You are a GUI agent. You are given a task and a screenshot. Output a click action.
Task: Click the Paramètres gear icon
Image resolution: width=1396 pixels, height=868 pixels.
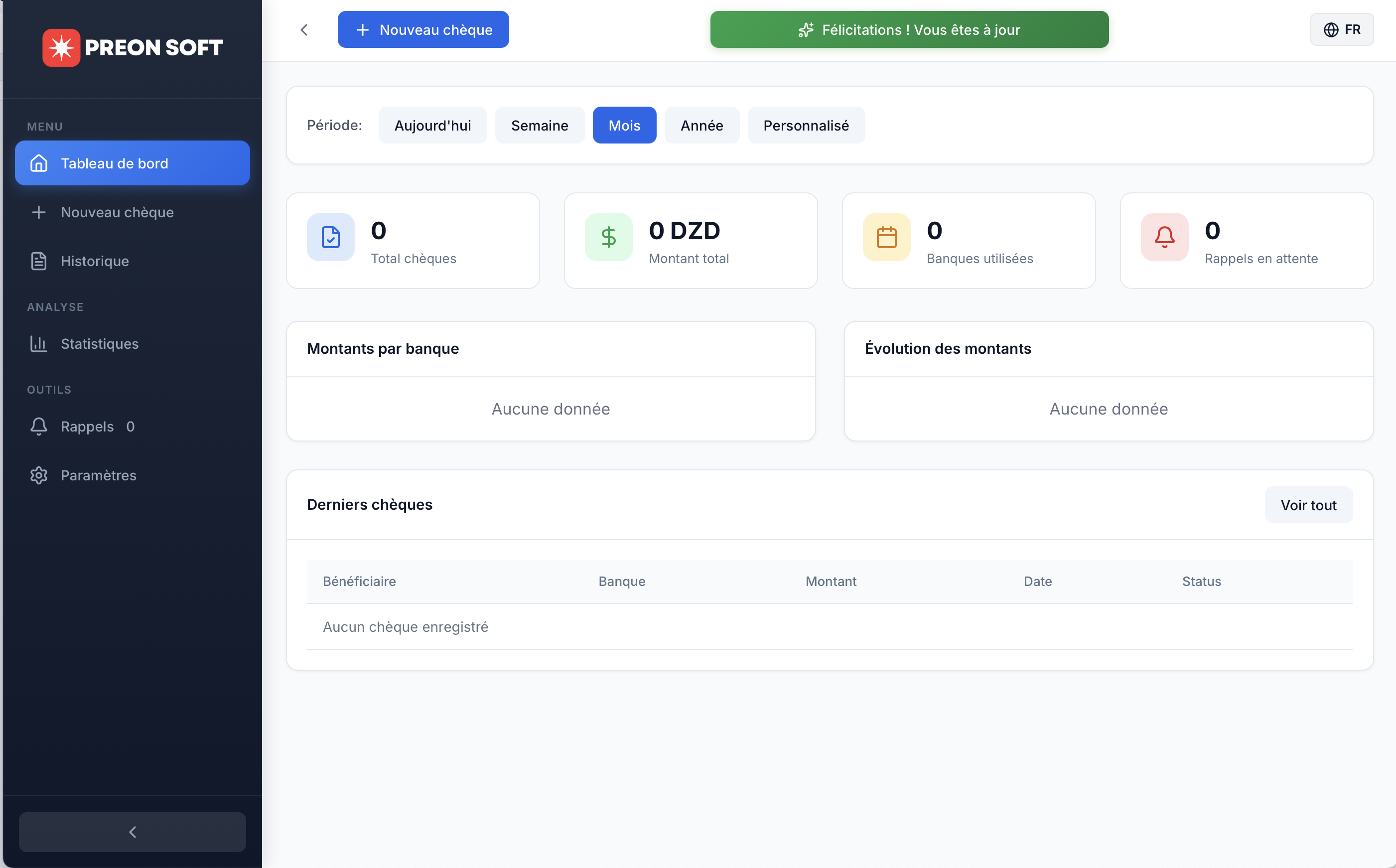[38, 475]
